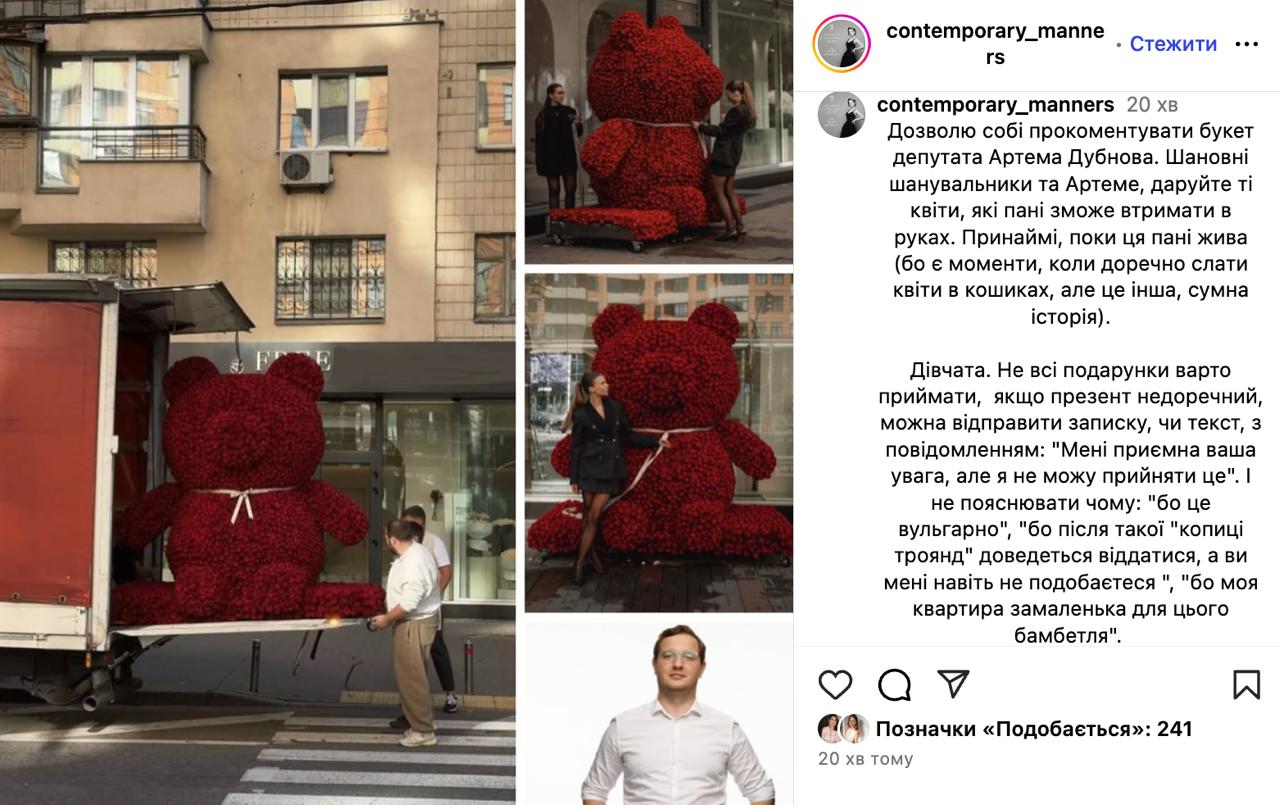
Task: View the list of likes «Подобається»: 241
Action: pos(1034,729)
